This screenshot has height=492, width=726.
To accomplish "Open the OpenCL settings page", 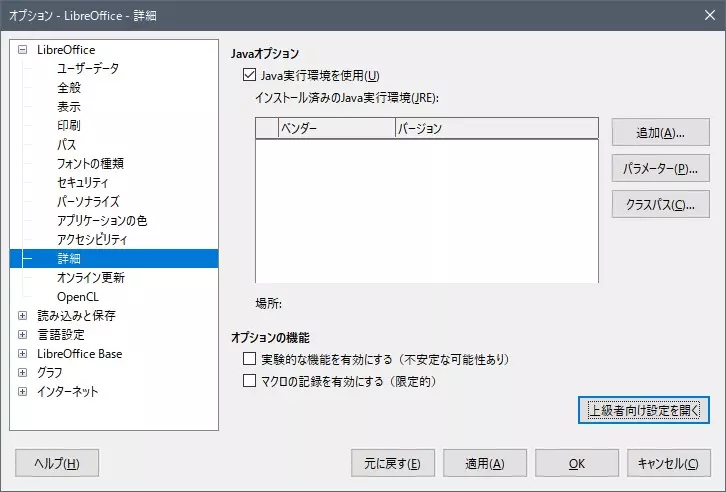I will click(x=78, y=296).
